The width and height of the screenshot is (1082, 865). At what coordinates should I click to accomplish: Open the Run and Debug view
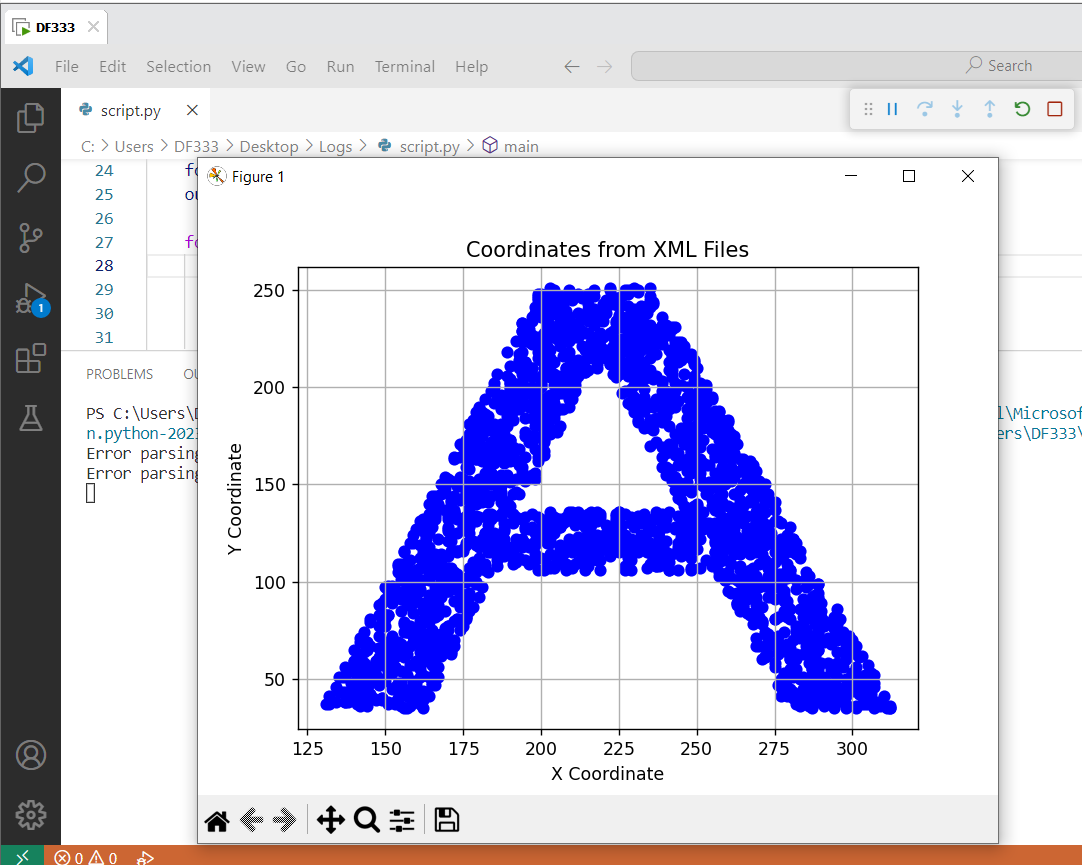31,299
